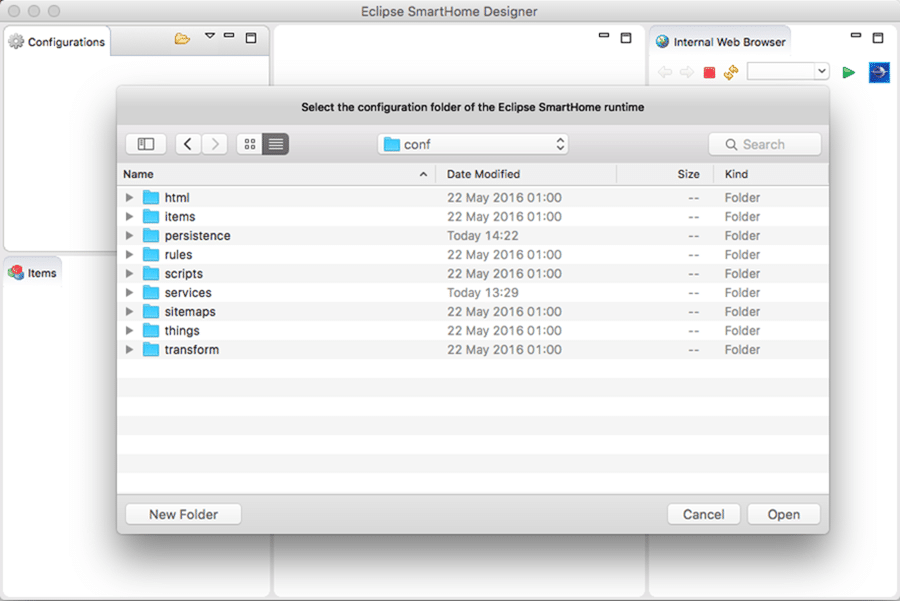Viewport: 900px width, 601px height.
Task: Stop loading page in web browser
Action: [709, 72]
